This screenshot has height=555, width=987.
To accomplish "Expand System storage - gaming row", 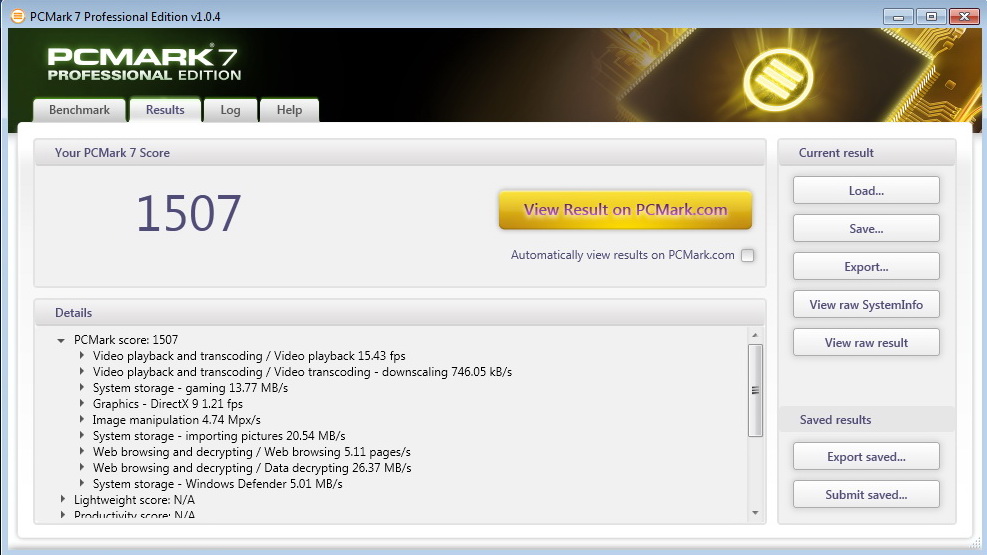I will (x=82, y=388).
